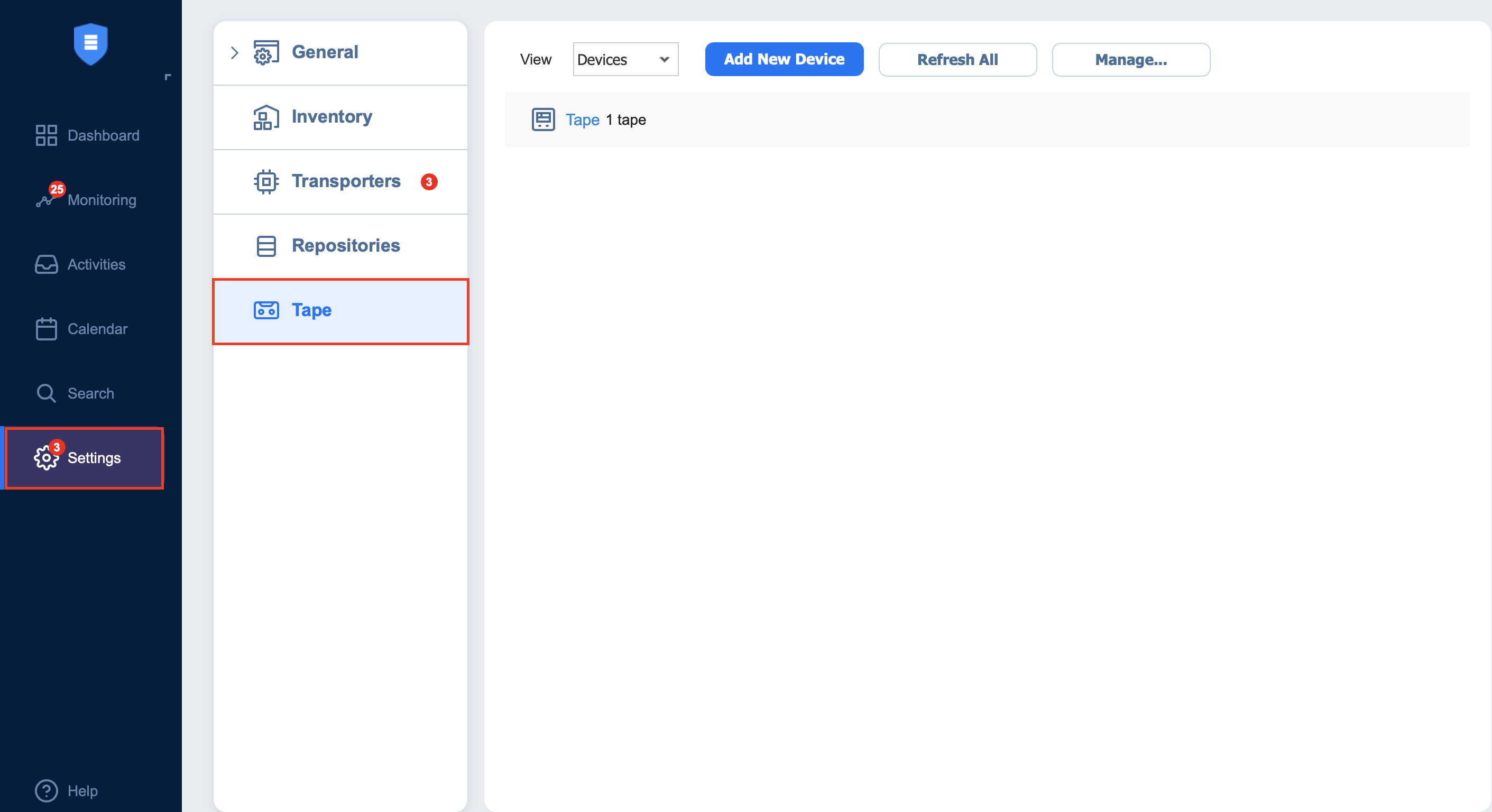Click the Calendar icon in sidebar

pyautogui.click(x=47, y=329)
